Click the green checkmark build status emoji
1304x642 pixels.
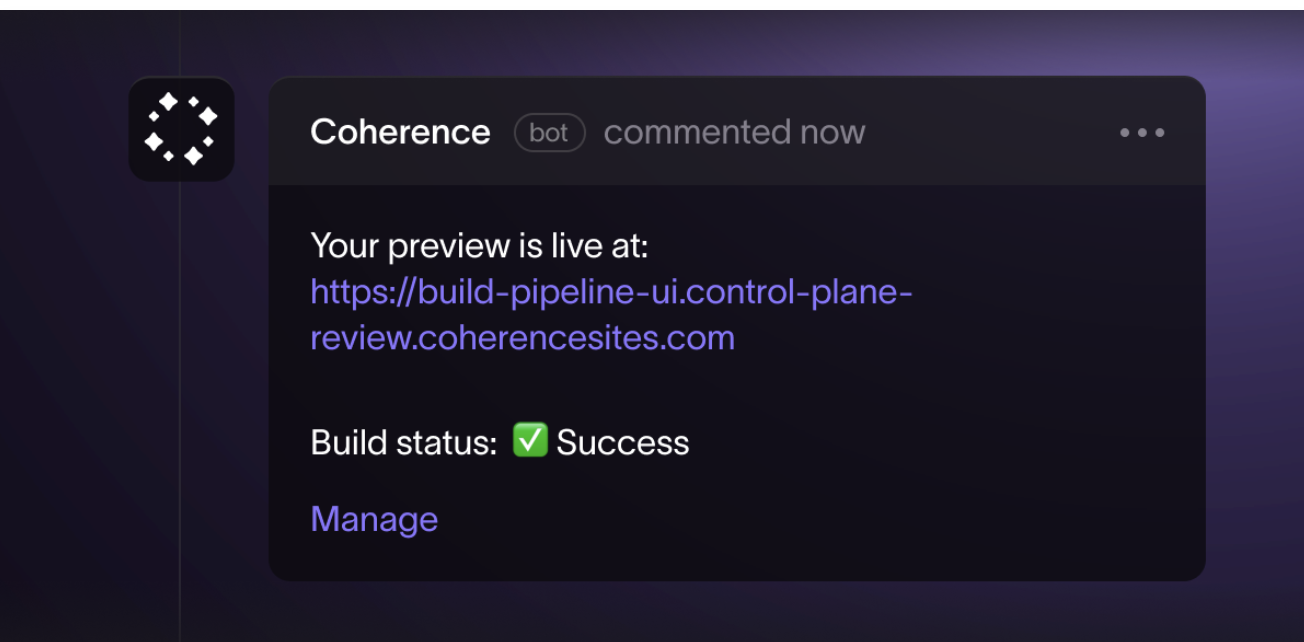coord(530,440)
